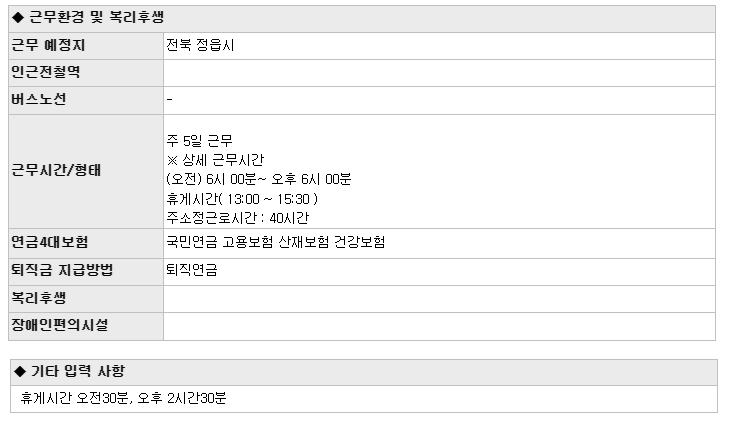Click the 복리후생 row label
Viewport: 729px width, 431px height.
click(39, 298)
